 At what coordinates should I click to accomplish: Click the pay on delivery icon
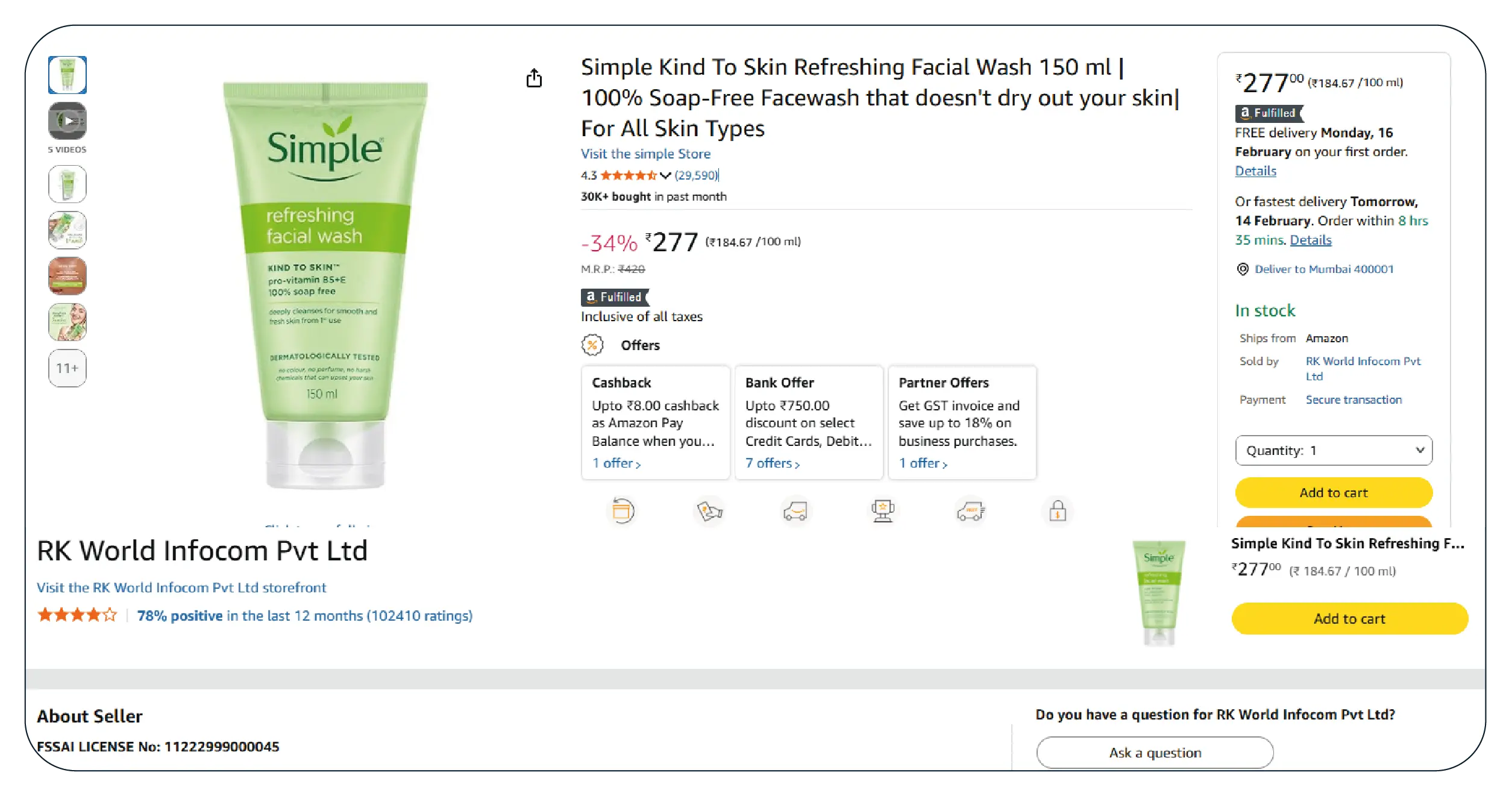point(709,512)
